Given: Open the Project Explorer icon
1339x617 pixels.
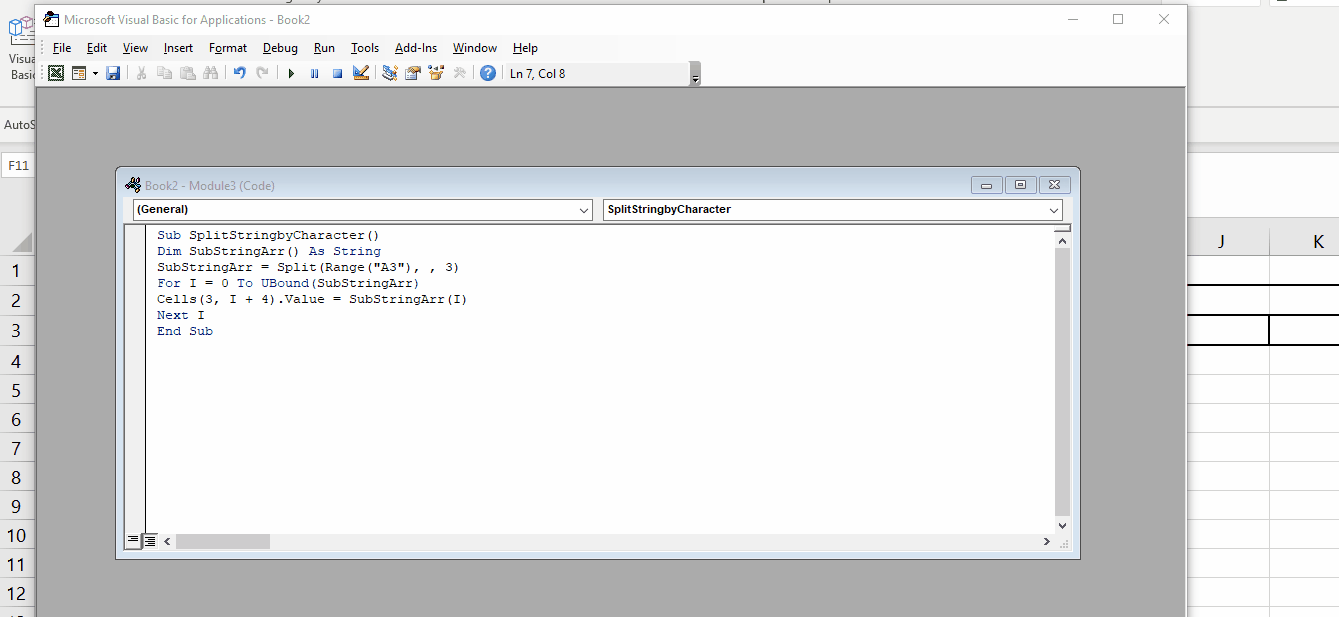Looking at the screenshot, I should tap(388, 72).
